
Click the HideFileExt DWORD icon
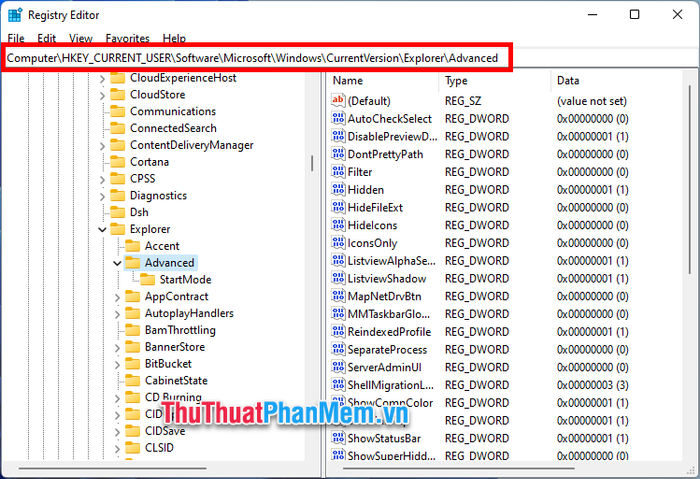click(338, 207)
